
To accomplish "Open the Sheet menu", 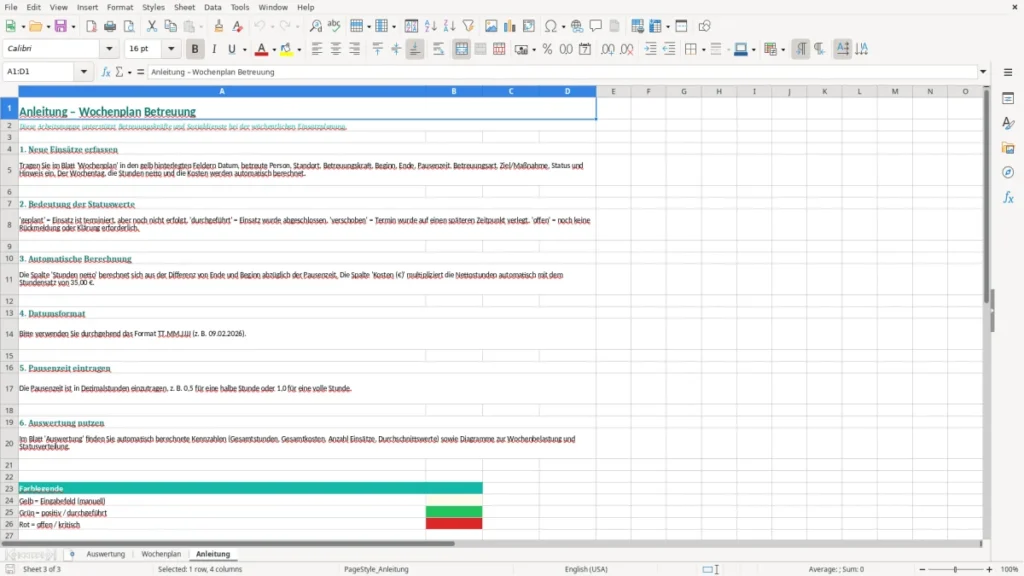I will (184, 7).
